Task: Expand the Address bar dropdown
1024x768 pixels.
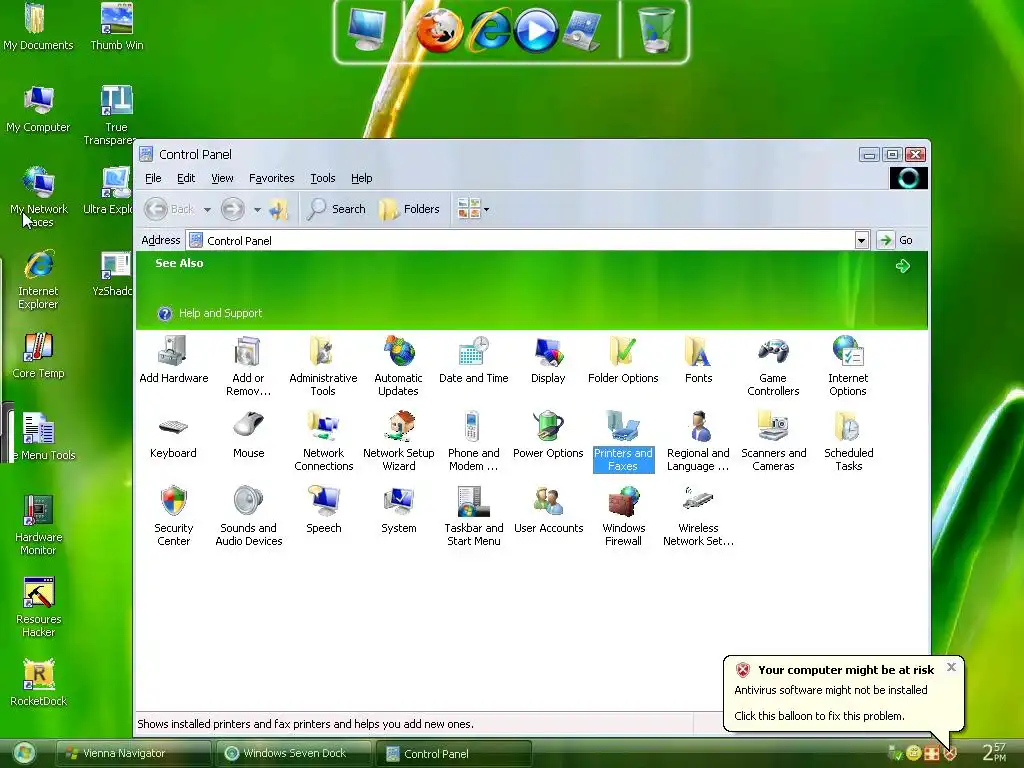Action: tap(861, 240)
